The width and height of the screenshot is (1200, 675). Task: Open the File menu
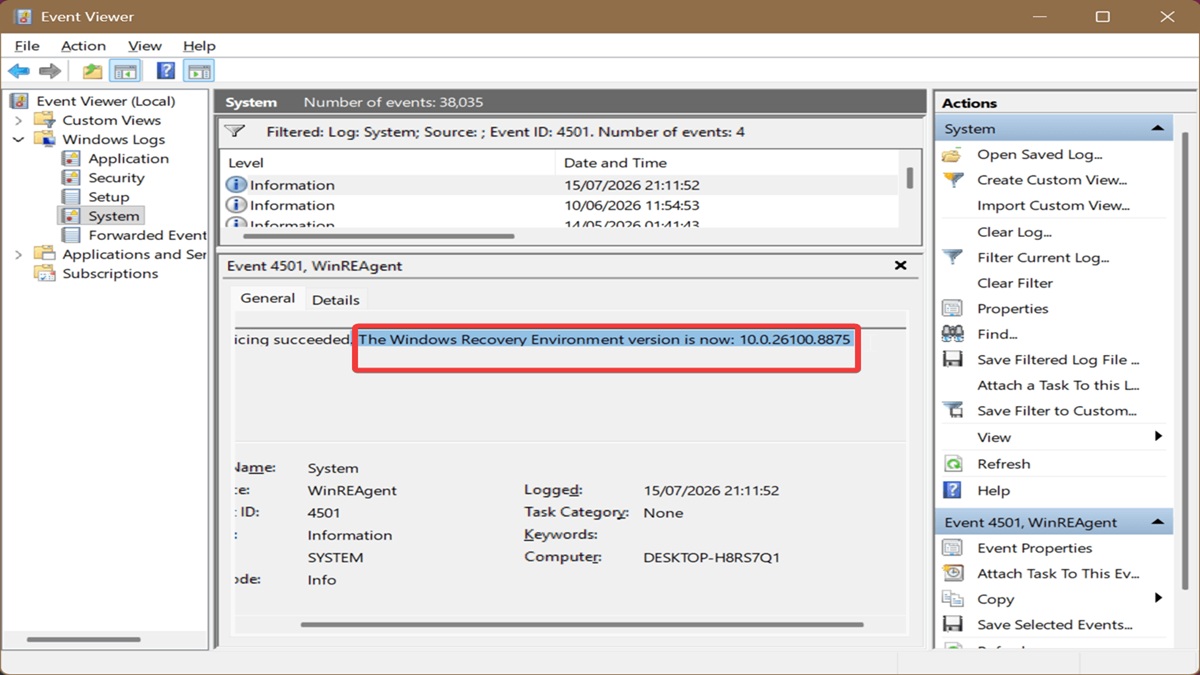27,46
